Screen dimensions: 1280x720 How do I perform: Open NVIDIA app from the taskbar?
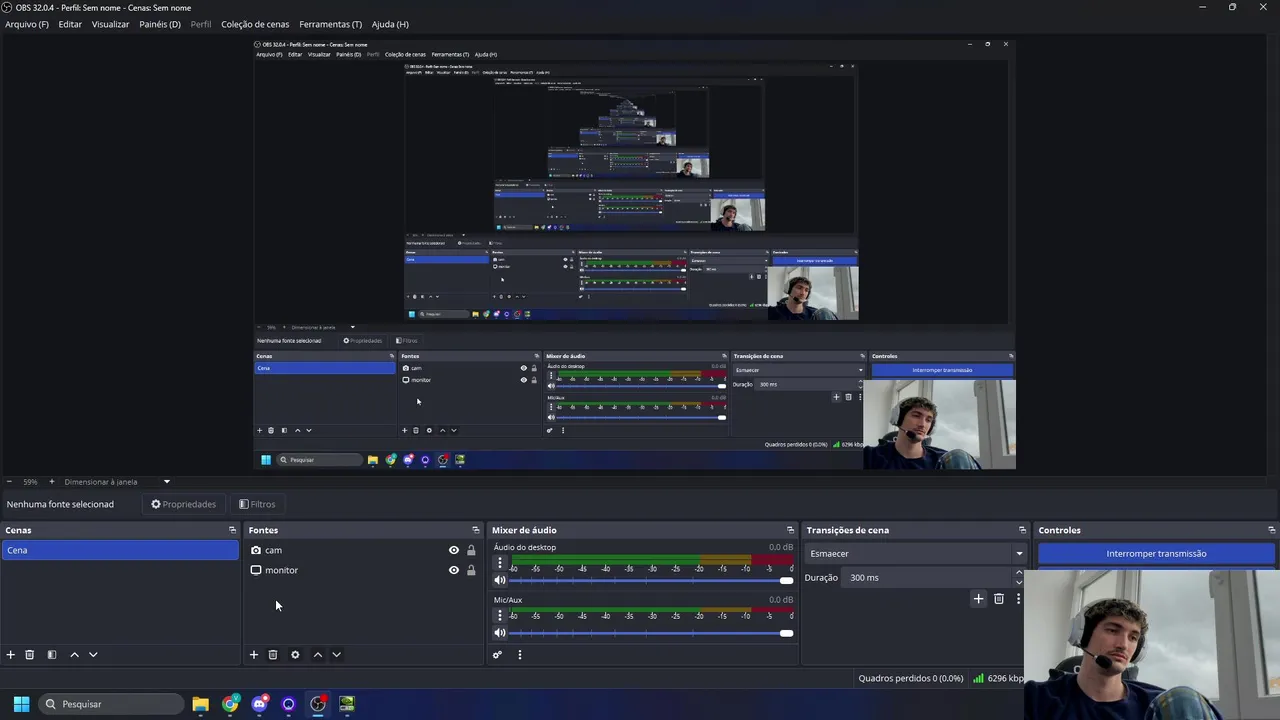point(347,704)
